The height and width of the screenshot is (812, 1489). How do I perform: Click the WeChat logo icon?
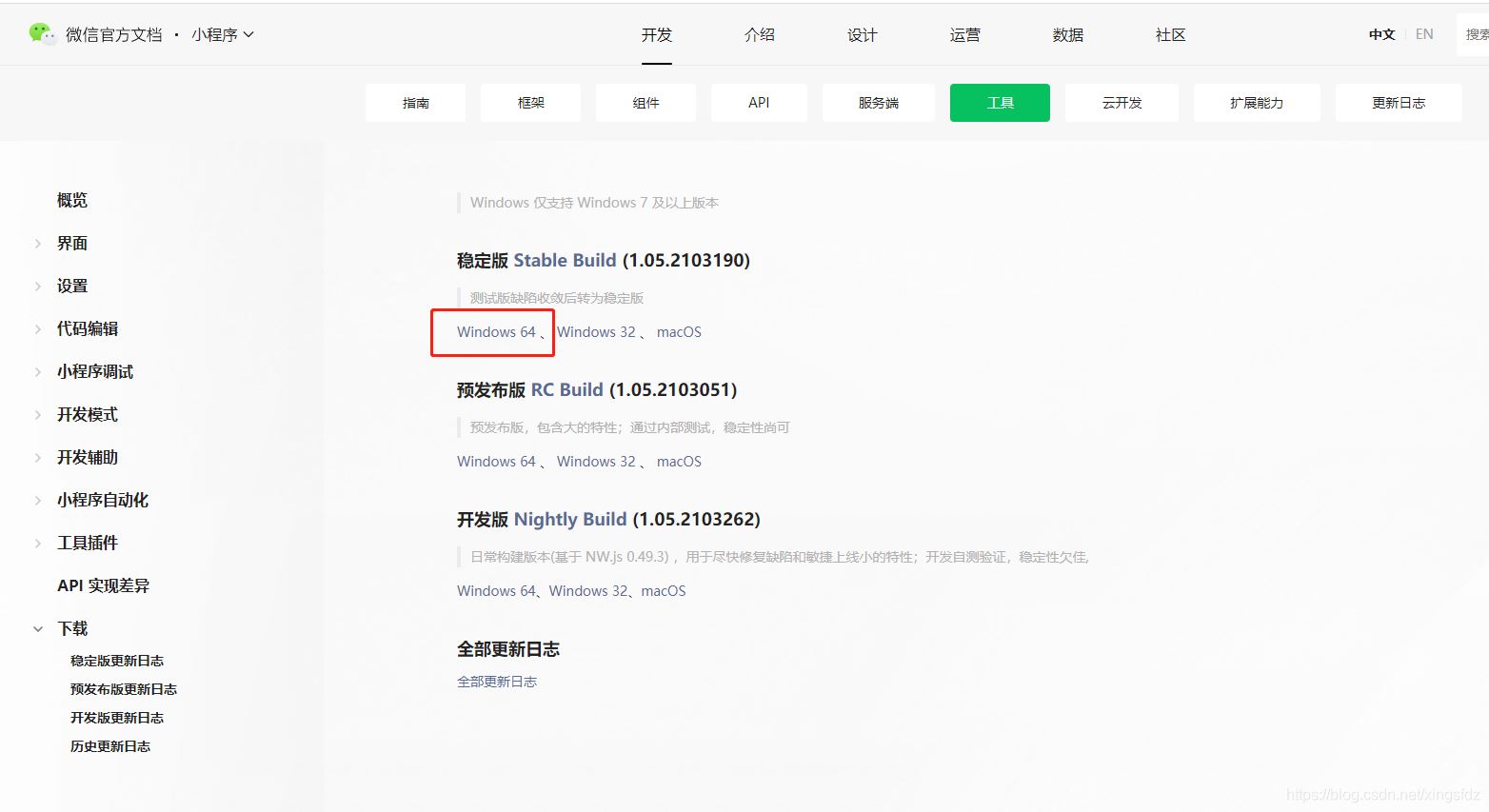[42, 34]
